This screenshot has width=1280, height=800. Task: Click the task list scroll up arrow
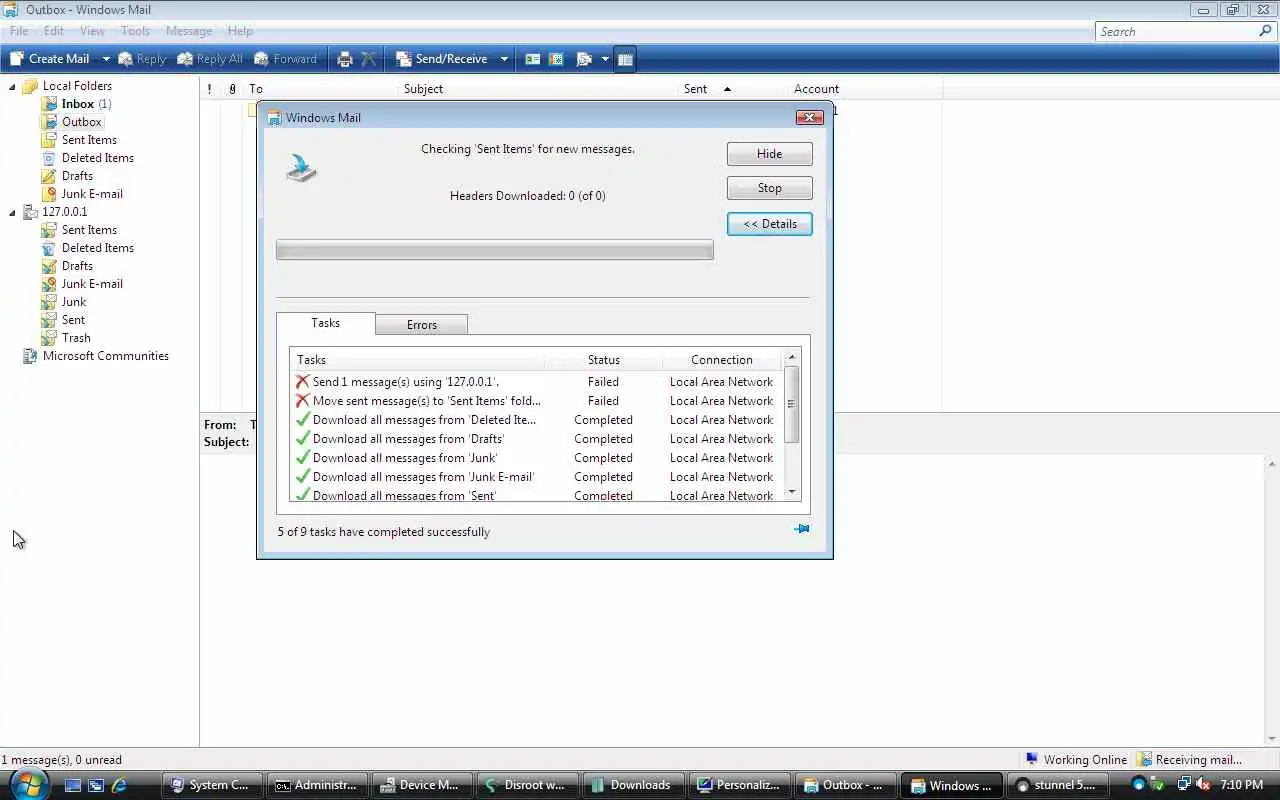(792, 357)
